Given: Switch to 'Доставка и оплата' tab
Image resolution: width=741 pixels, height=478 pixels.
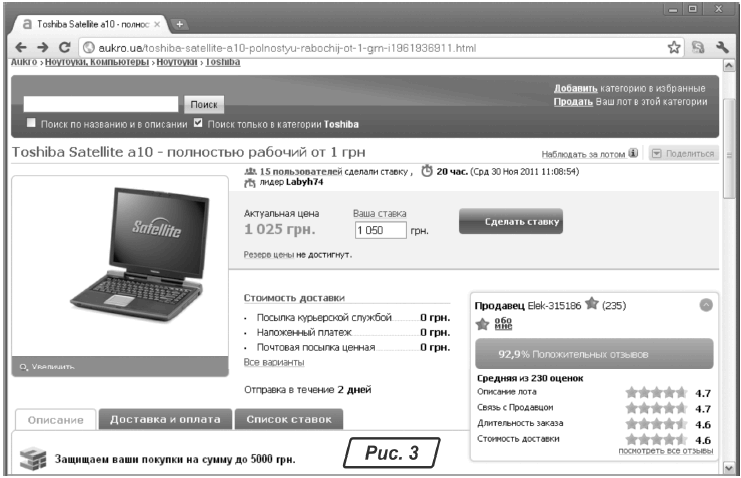Looking at the screenshot, I should (x=166, y=420).
